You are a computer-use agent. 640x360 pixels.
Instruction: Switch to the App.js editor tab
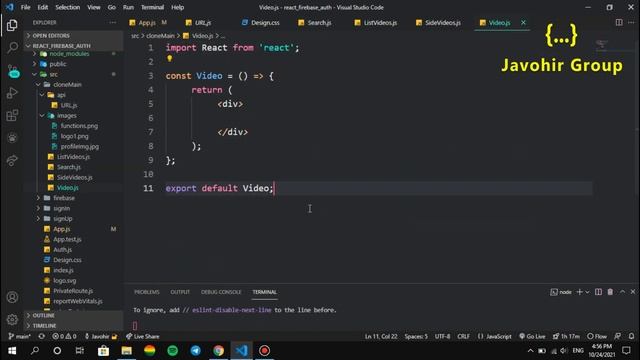147,23
